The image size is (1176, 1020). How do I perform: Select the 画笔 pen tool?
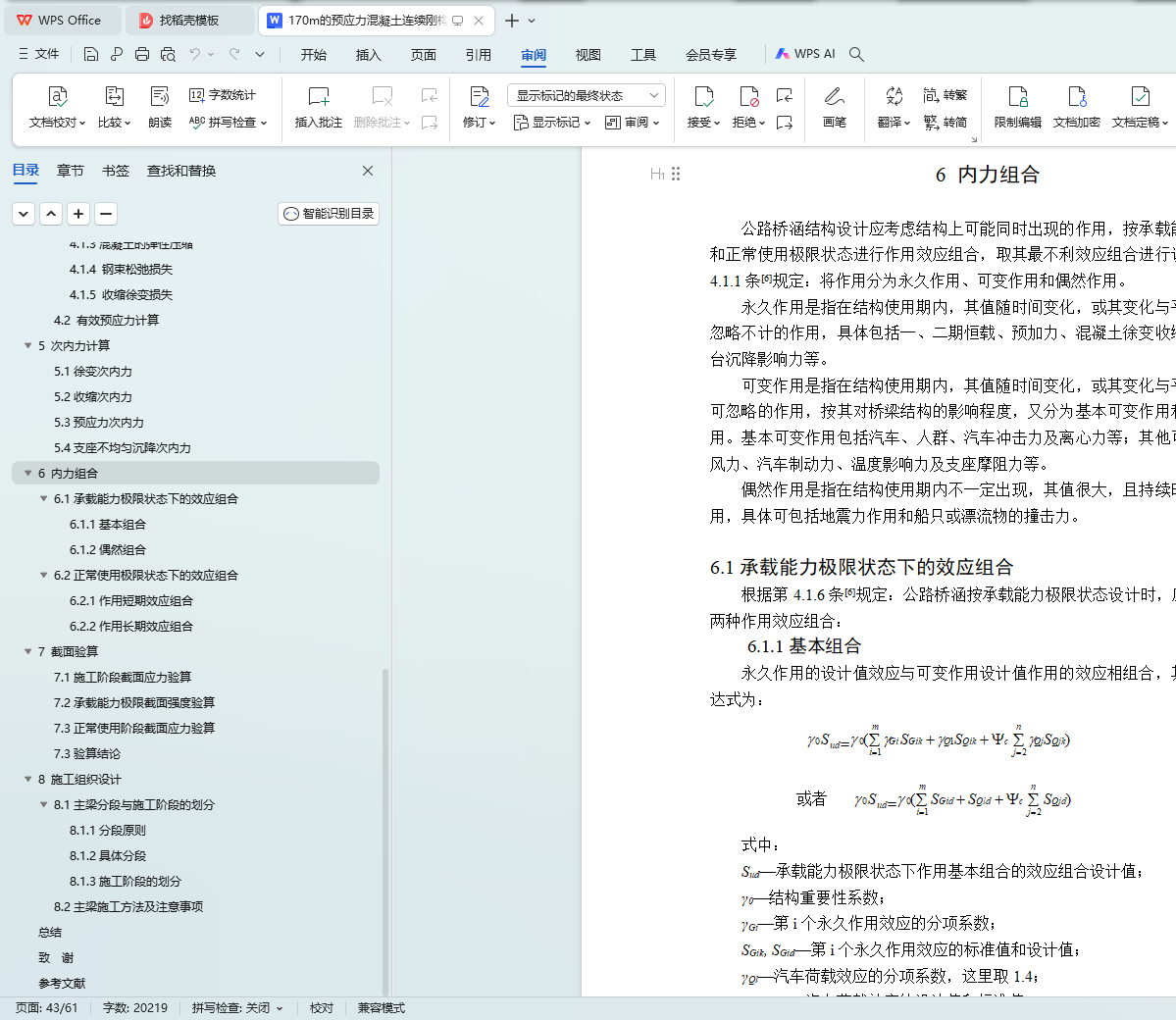coord(834,107)
